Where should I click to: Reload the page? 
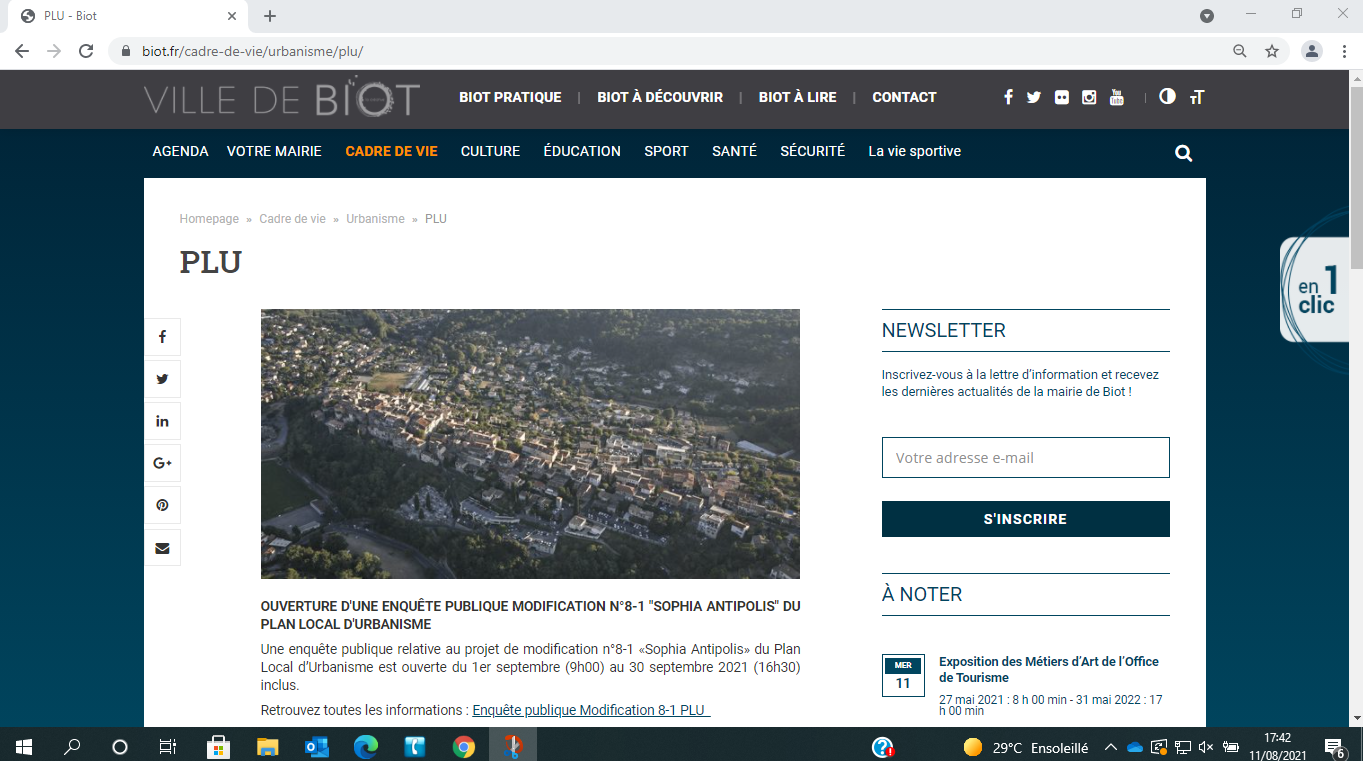tap(86, 51)
